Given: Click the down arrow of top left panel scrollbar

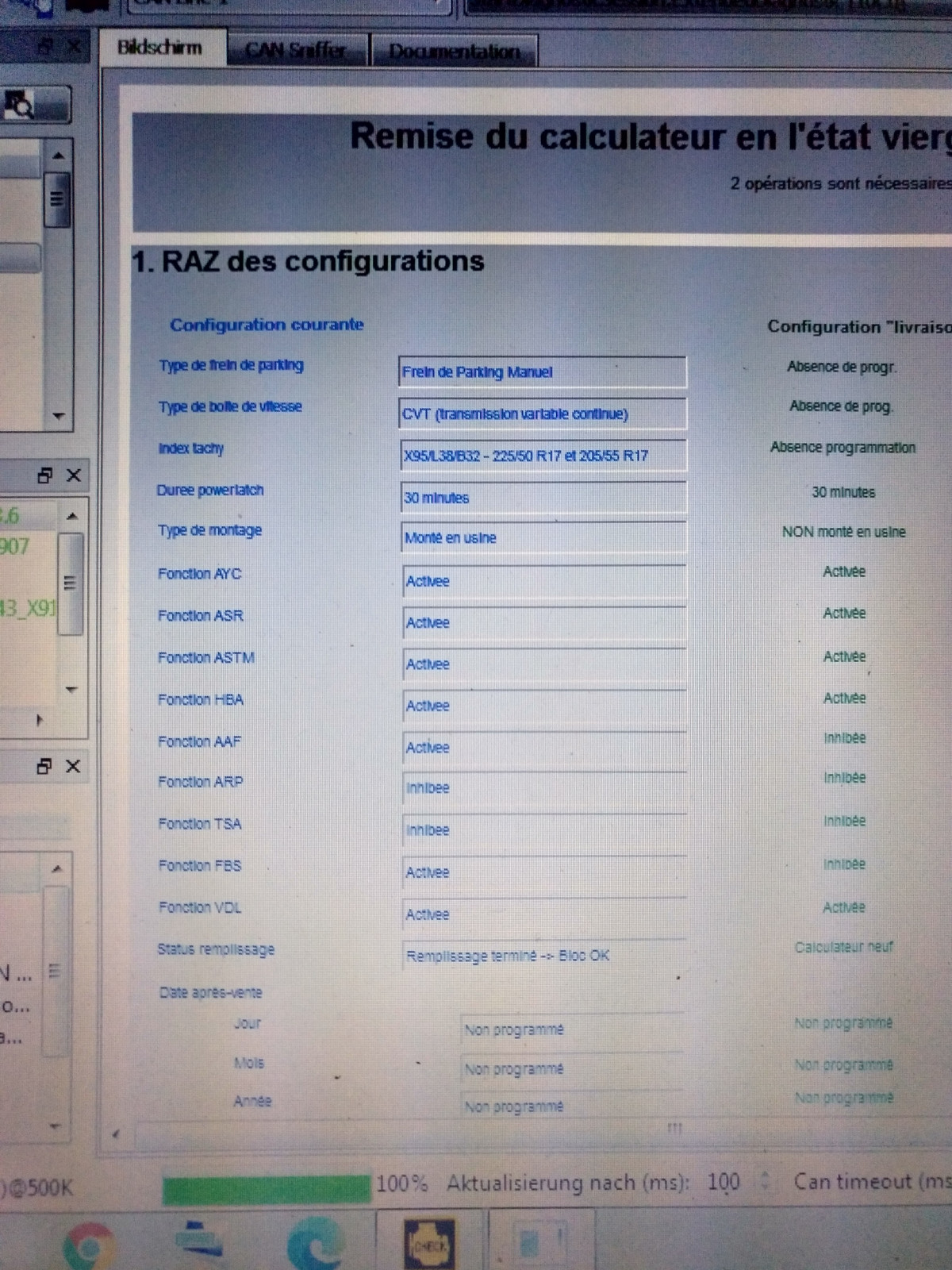Looking at the screenshot, I should [58, 415].
